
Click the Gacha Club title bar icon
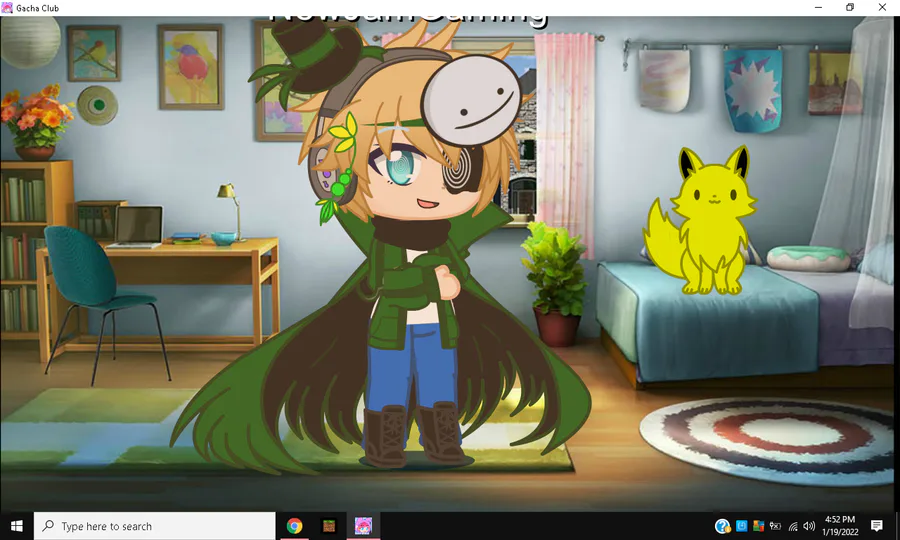point(7,7)
